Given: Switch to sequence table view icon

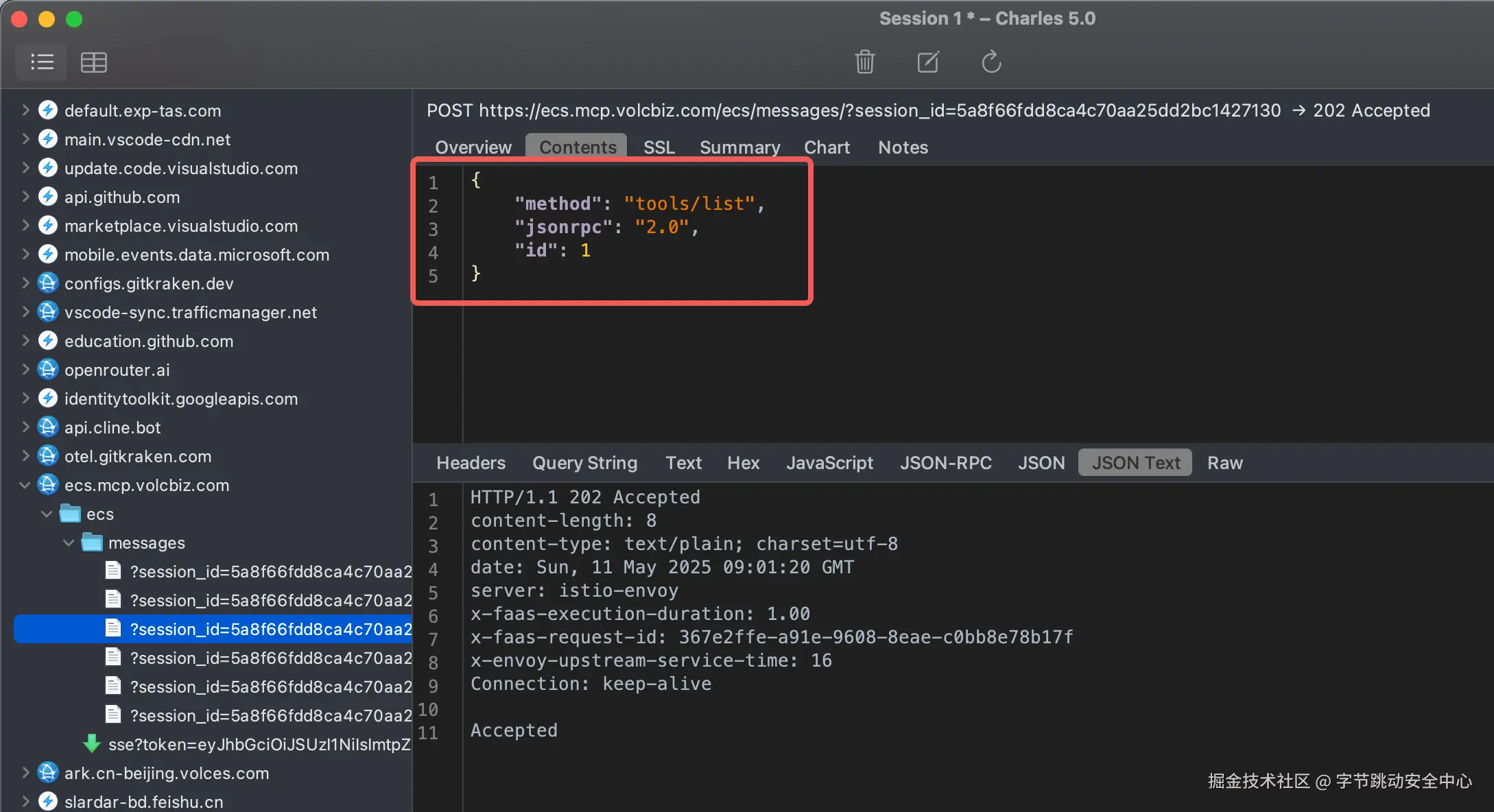Looking at the screenshot, I should 93,62.
